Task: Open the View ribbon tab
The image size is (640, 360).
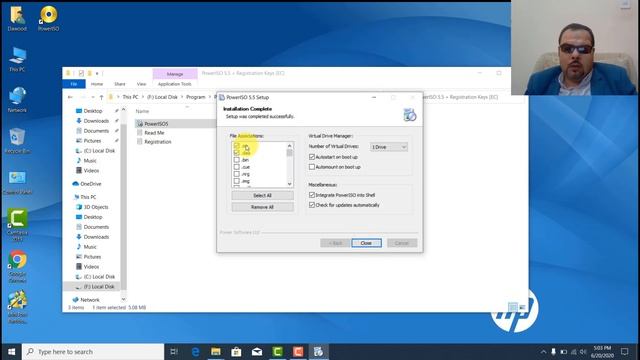Action: [141, 84]
